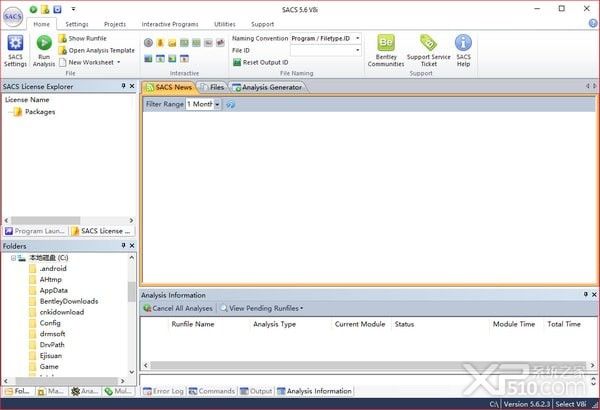Open the Utilities ribbon tab
Viewport: 600px width, 410px height.
click(225, 24)
